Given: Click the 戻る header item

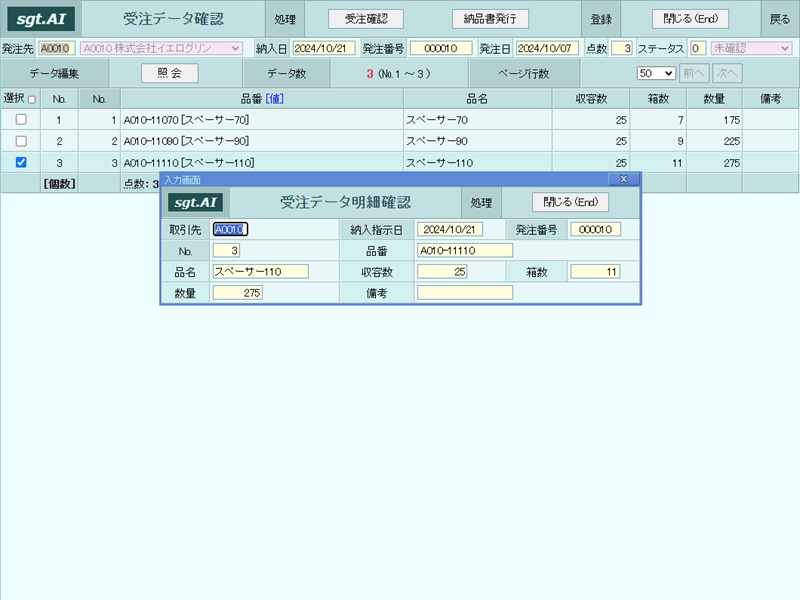Looking at the screenshot, I should pyautogui.click(x=780, y=19).
